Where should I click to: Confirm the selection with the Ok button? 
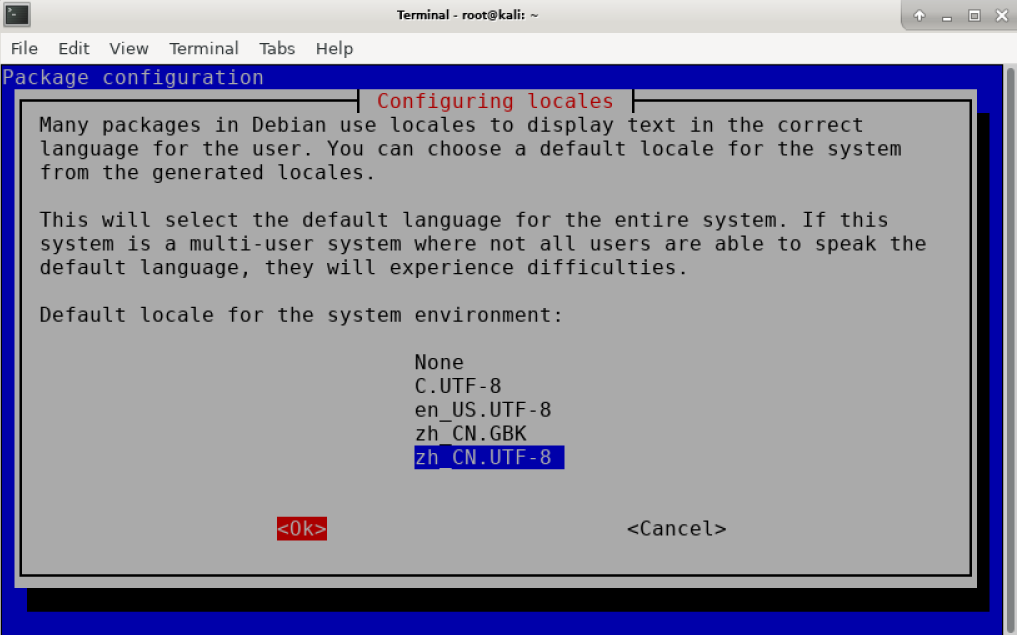pyautogui.click(x=302, y=529)
